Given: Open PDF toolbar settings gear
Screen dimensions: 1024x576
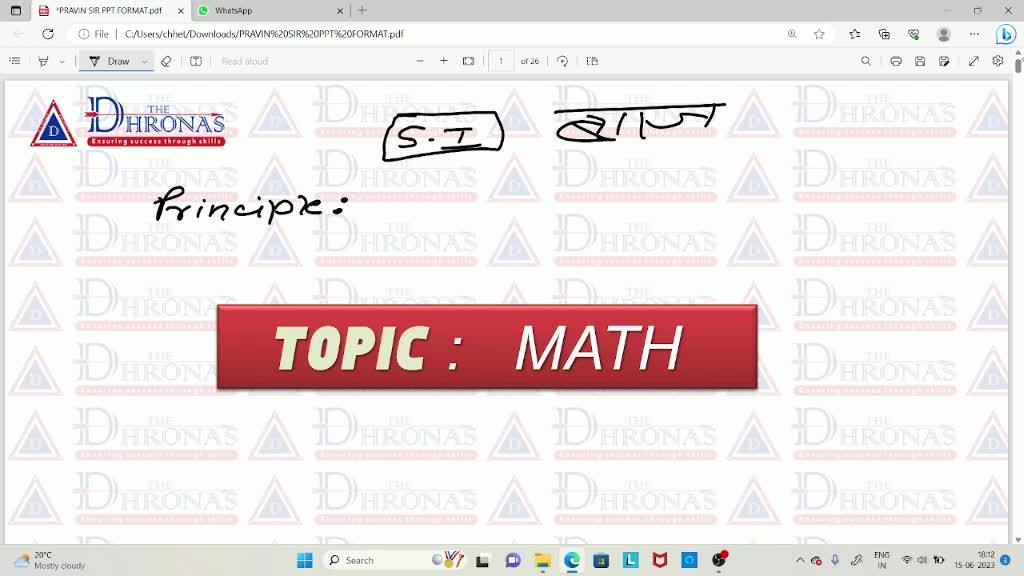Looking at the screenshot, I should pos(998,61).
